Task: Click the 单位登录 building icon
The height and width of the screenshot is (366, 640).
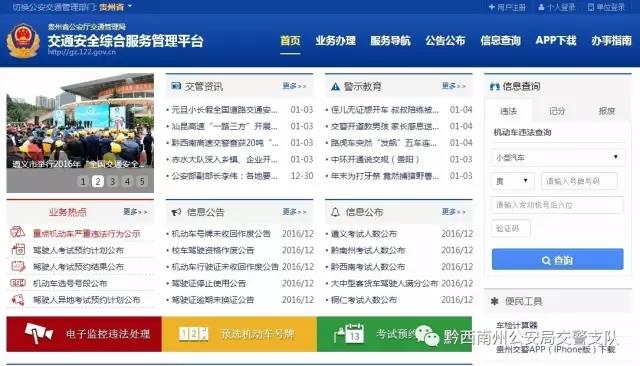Action: pyautogui.click(x=591, y=7)
